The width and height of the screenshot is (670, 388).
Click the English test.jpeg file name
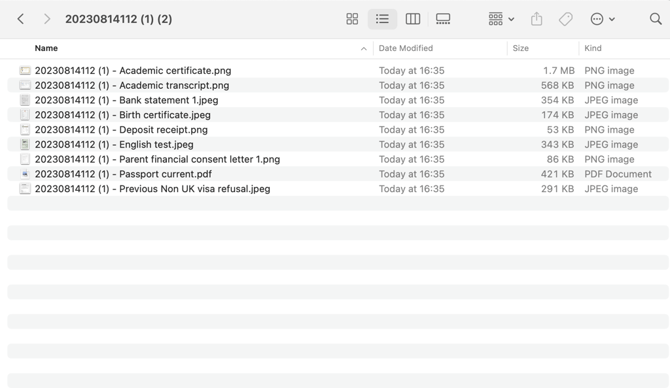coord(114,144)
